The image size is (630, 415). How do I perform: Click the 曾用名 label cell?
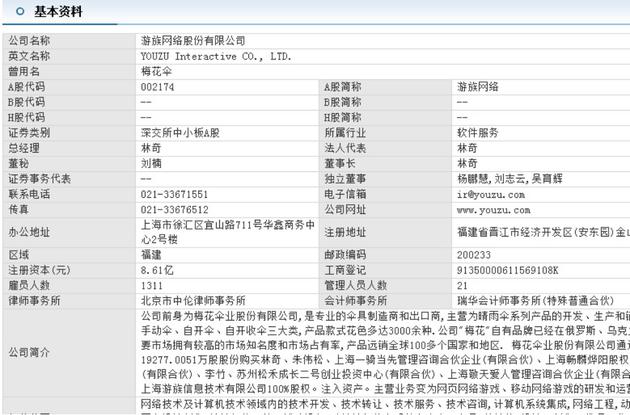coord(69,72)
